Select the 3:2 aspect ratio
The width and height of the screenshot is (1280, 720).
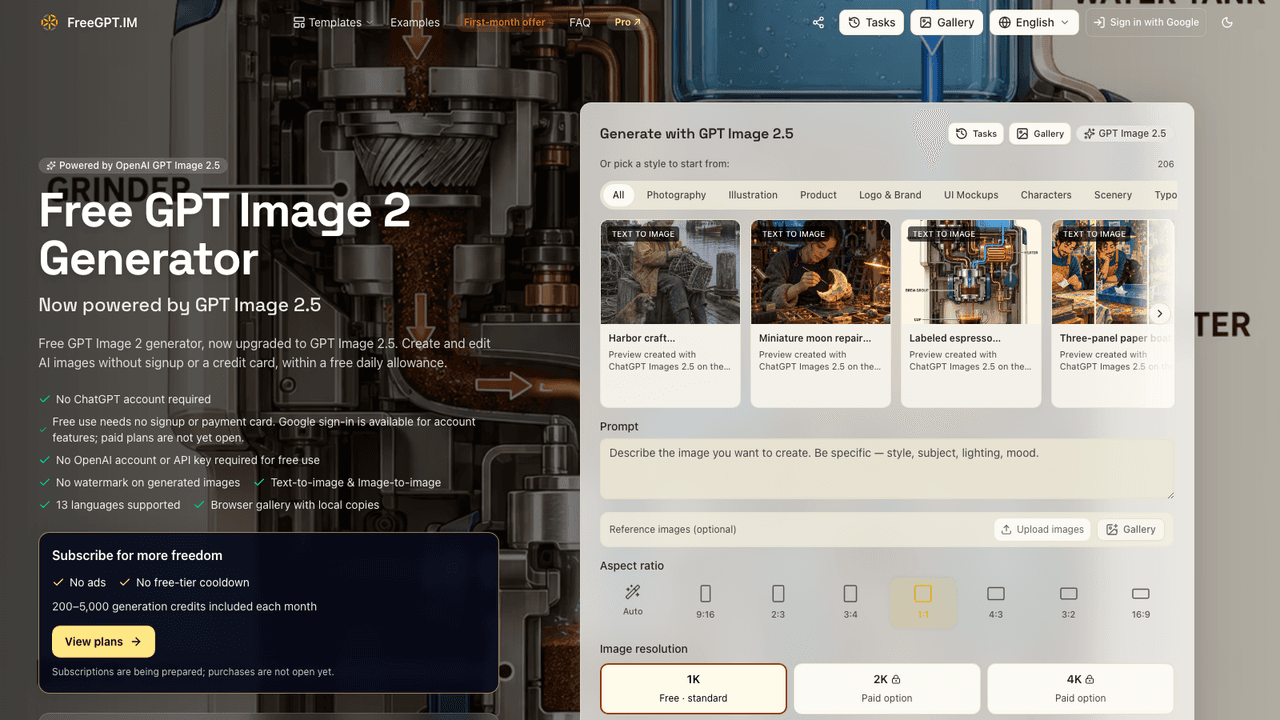[1069, 602]
